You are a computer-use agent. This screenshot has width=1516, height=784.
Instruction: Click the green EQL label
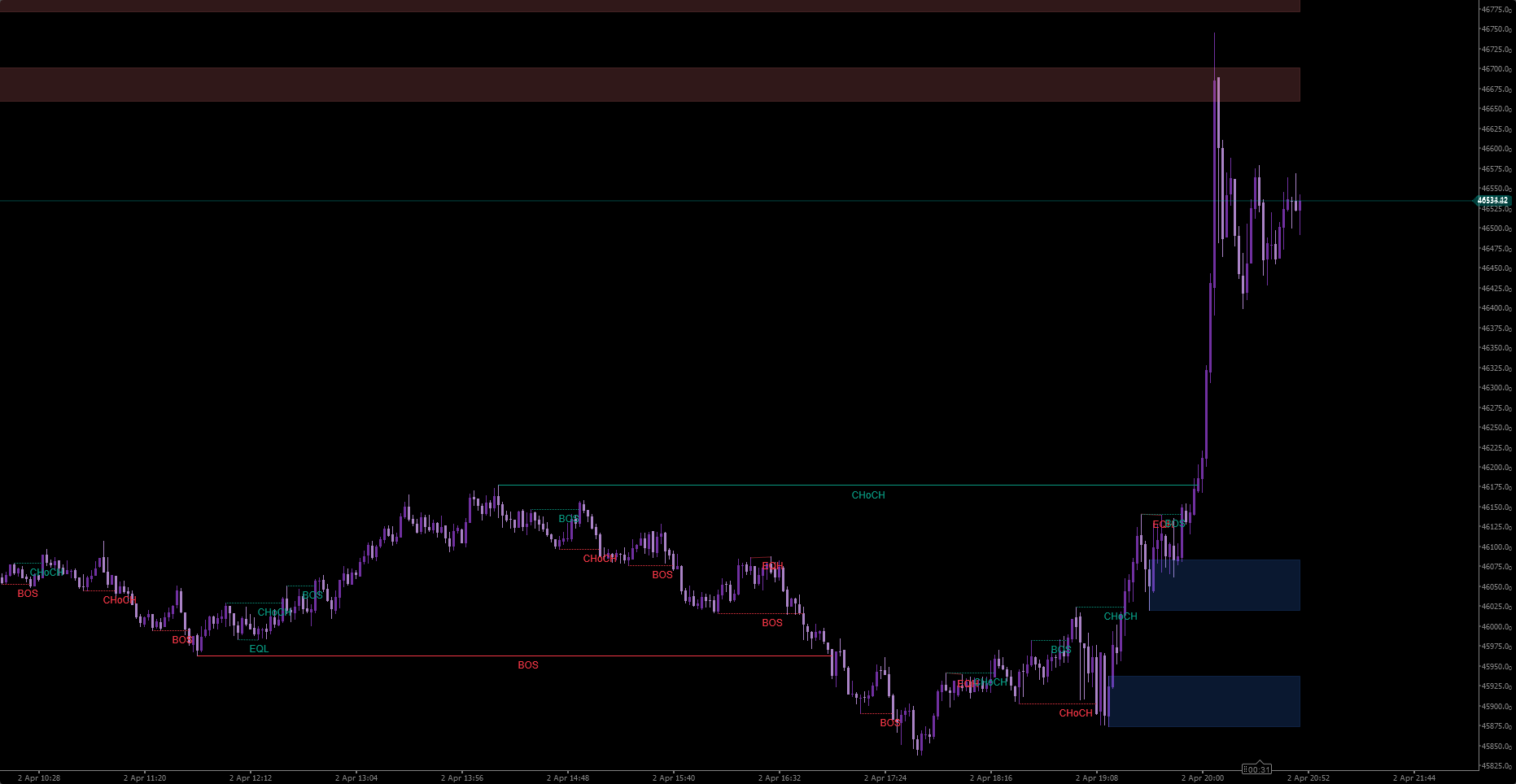coord(259,649)
